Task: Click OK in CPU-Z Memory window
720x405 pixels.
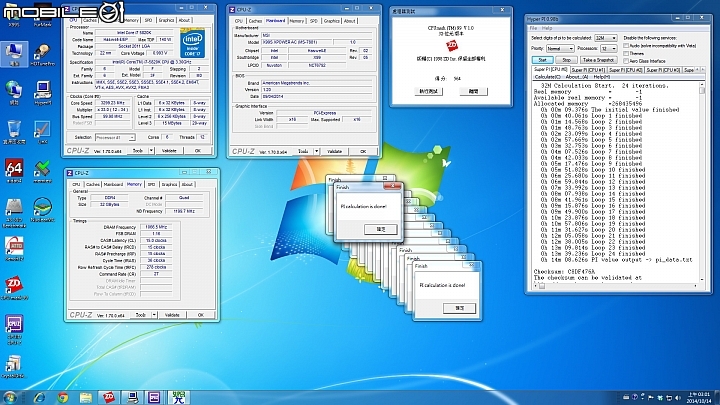Action: [201, 315]
